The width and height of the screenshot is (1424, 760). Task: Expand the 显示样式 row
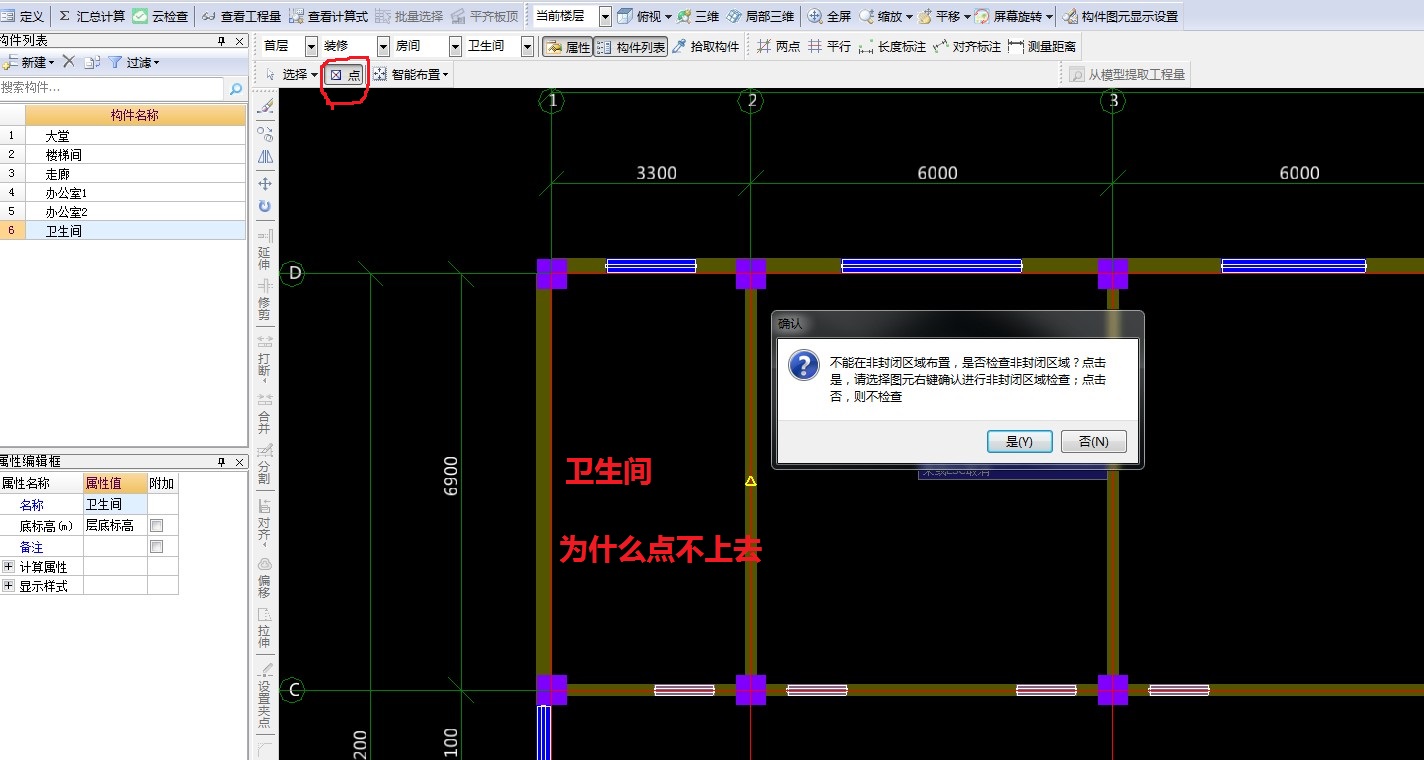tap(8, 586)
